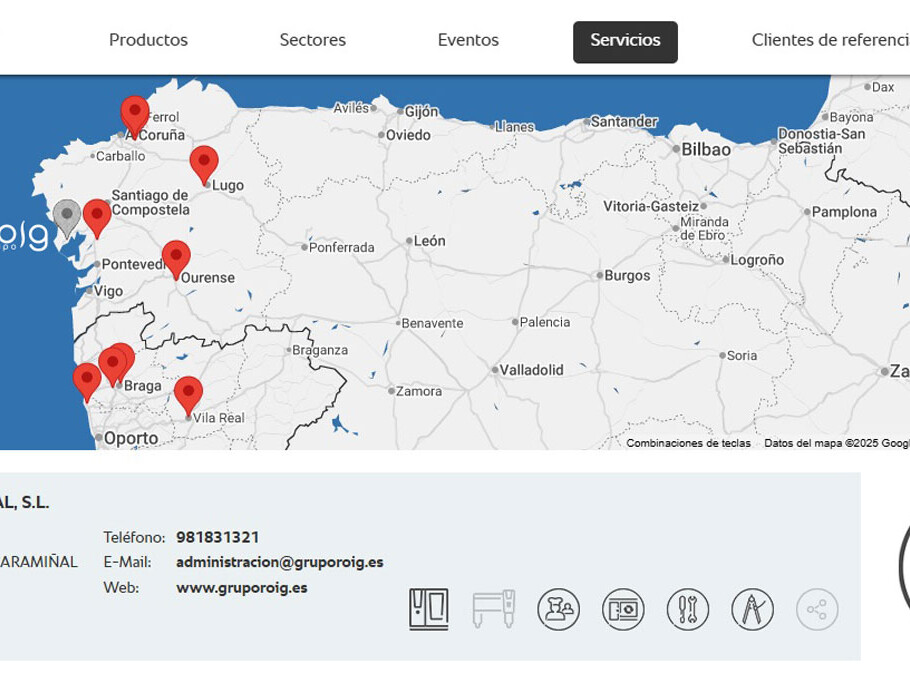Click the drafting compass planning icon
This screenshot has height=683, width=910.
(x=752, y=609)
